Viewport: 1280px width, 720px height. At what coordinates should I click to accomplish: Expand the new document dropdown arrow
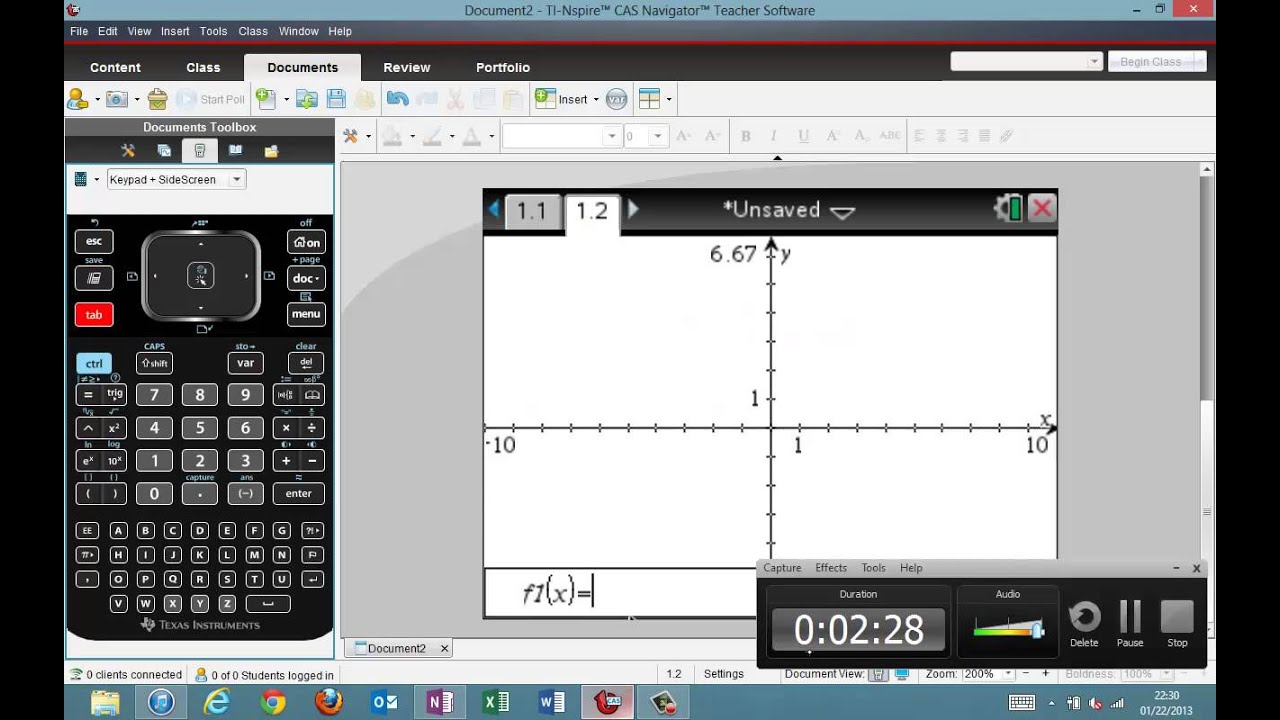point(286,99)
